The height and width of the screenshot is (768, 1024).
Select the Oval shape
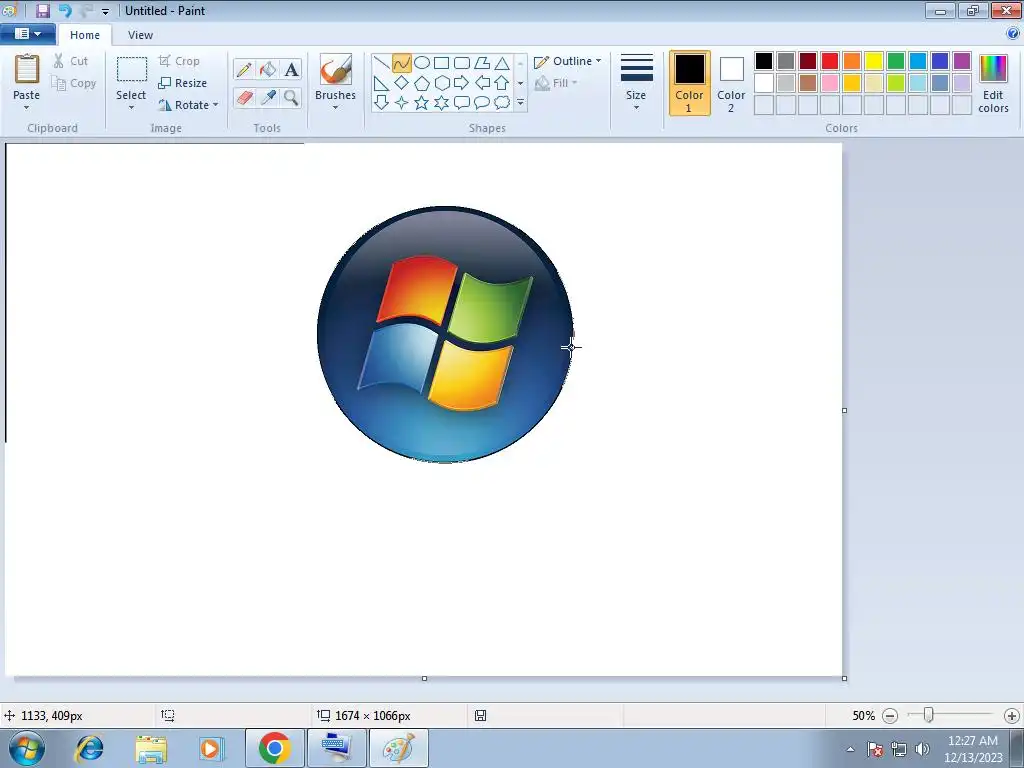click(x=422, y=63)
